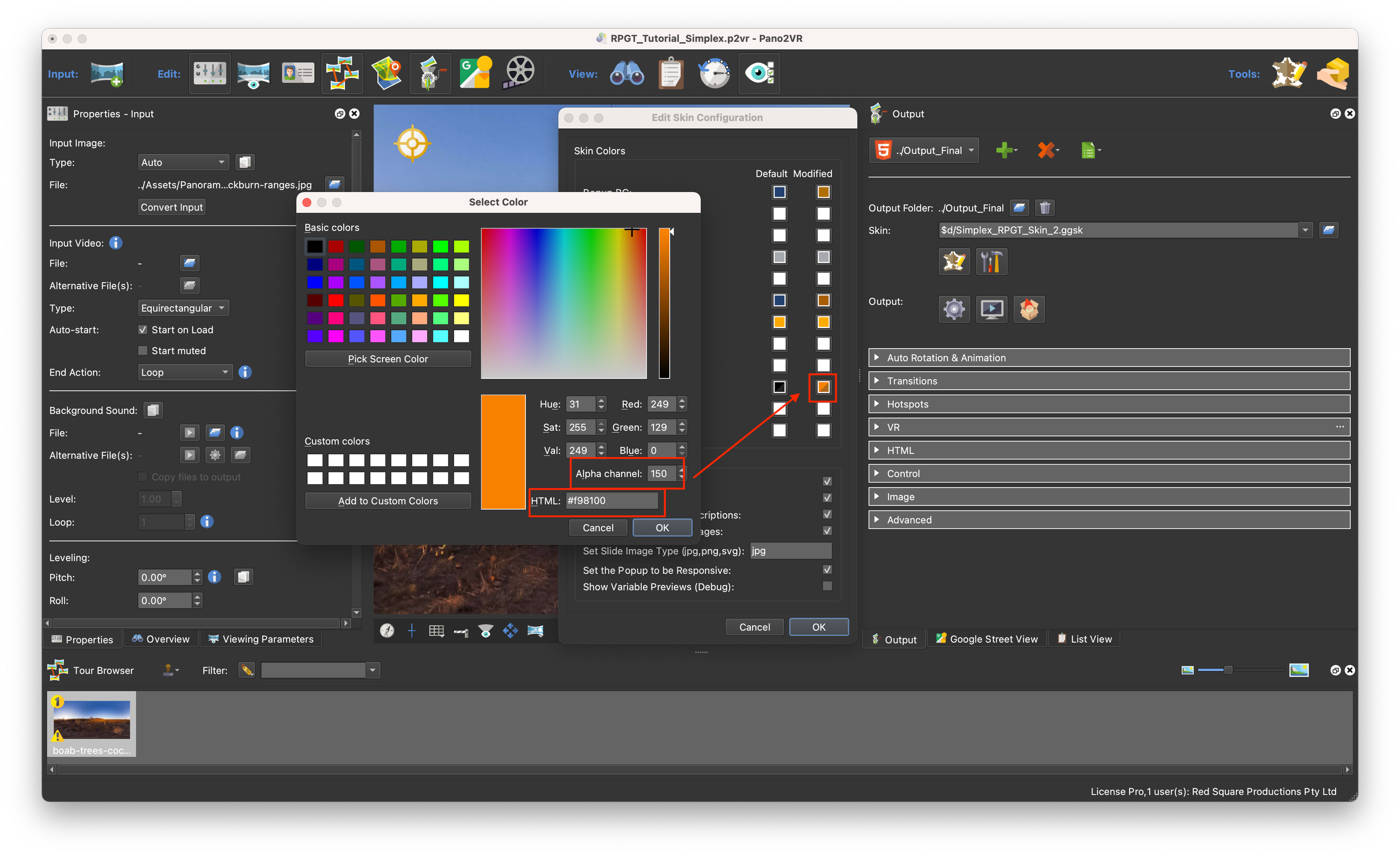Screen dimensions: 1400x857
Task: Open the Tour Map tool icon
Action: pos(387,73)
